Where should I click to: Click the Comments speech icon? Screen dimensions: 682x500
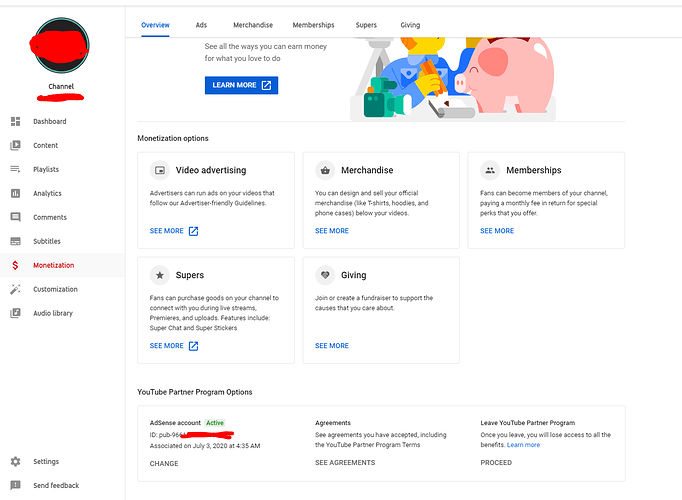coord(15,217)
